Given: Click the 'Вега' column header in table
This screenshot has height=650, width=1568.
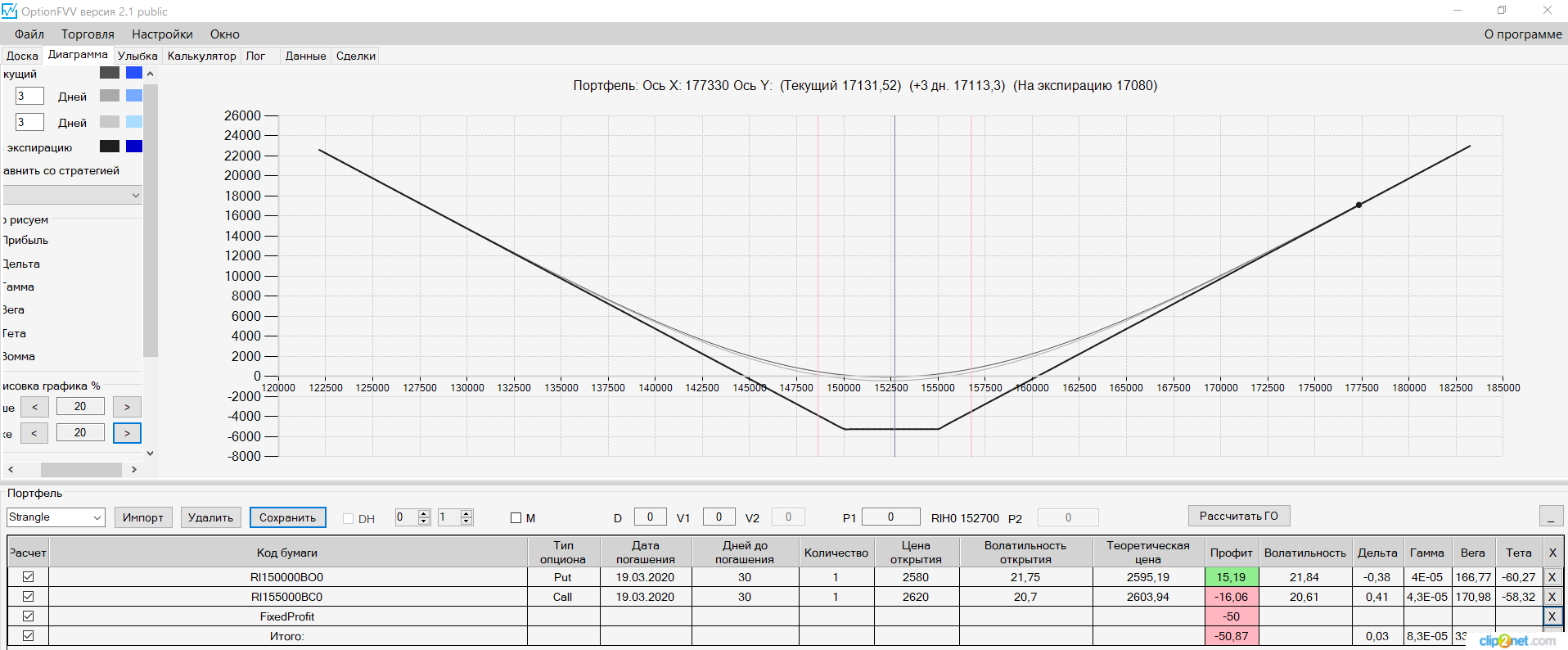Looking at the screenshot, I should click(x=1473, y=553).
